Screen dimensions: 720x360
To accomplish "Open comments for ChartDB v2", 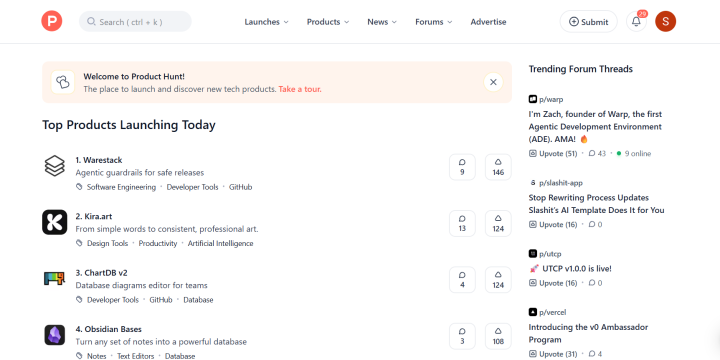I will coord(462,280).
